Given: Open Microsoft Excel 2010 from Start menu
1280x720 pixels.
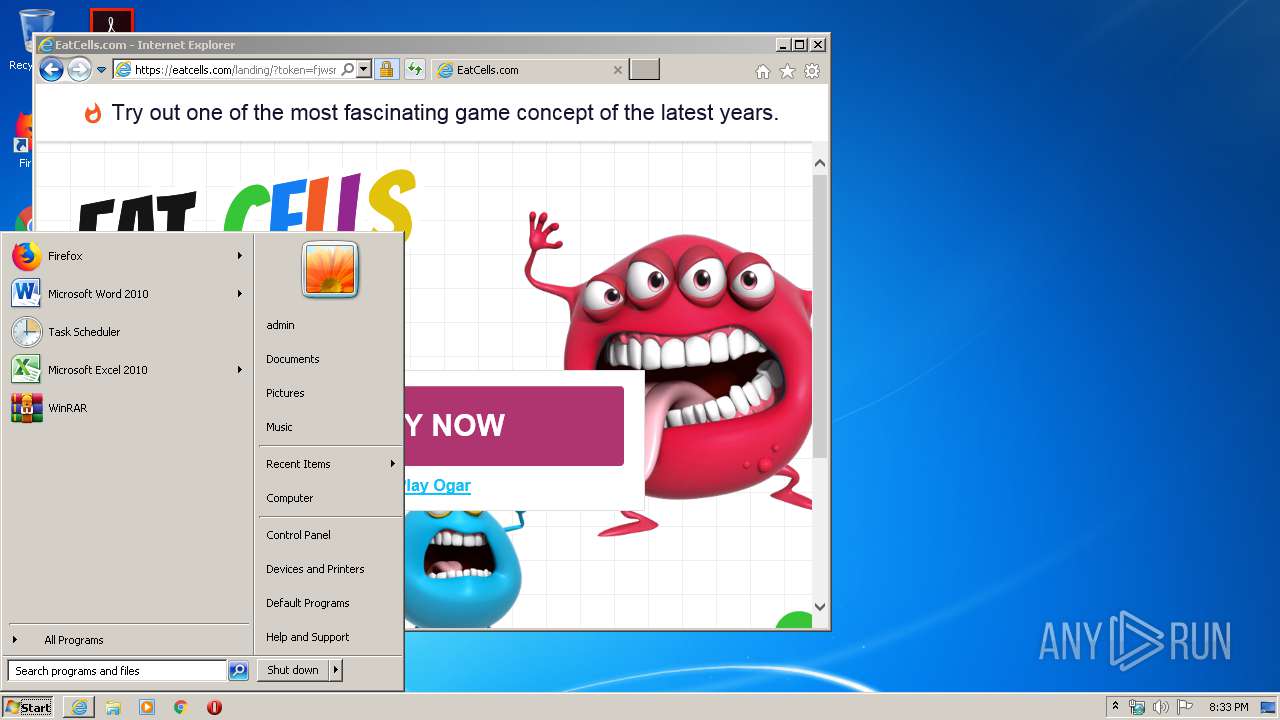Looking at the screenshot, I should 127,370.
